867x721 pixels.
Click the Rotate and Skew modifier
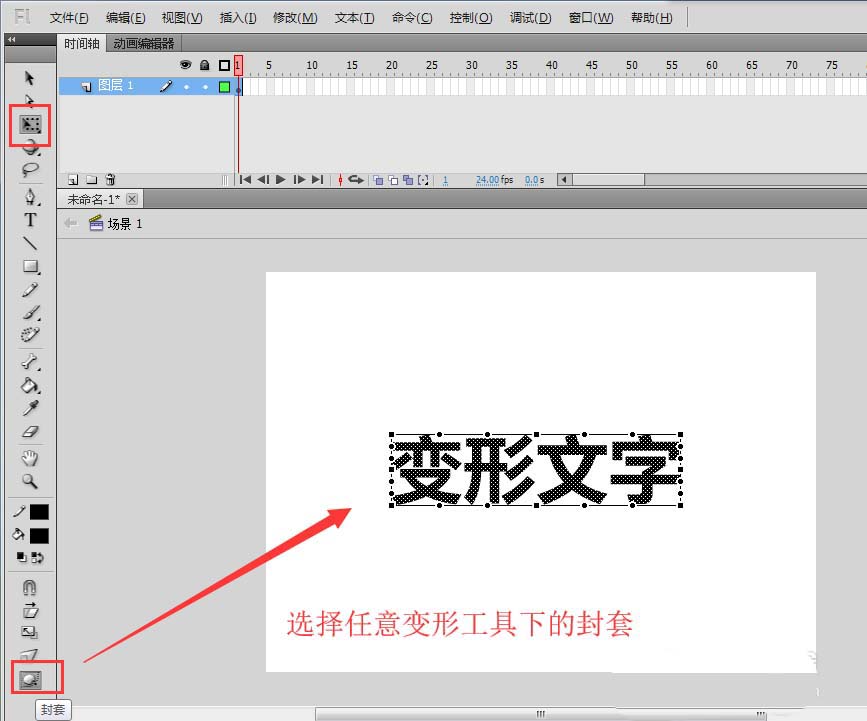tap(30, 610)
